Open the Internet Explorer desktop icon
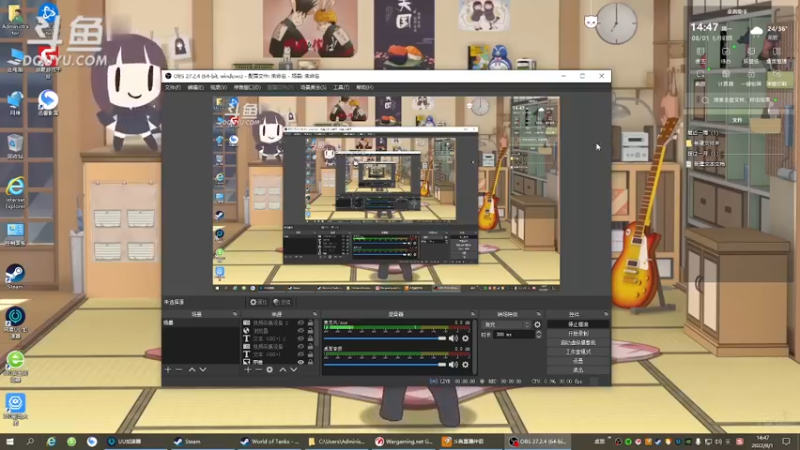 click(15, 193)
